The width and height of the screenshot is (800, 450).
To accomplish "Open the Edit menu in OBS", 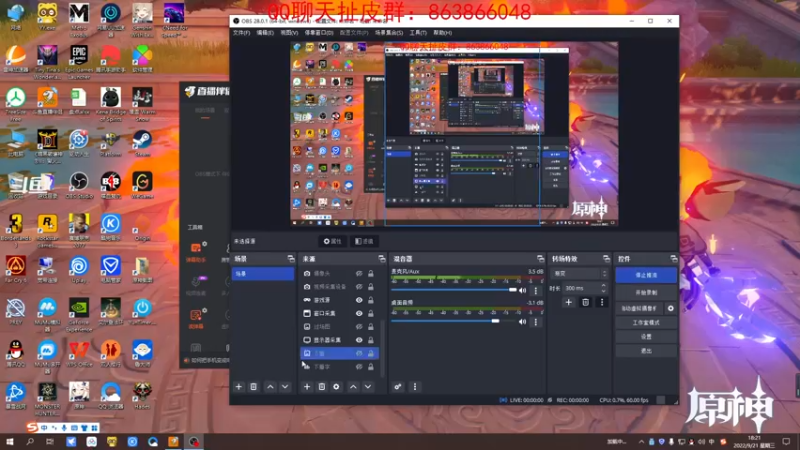I will (x=265, y=33).
